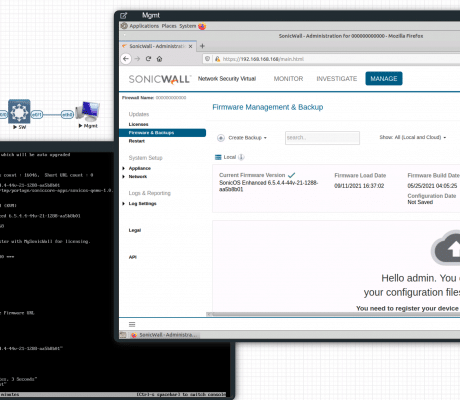The width and height of the screenshot is (460, 400).
Task: Open the Legal sidebar item
Action: tap(135, 230)
